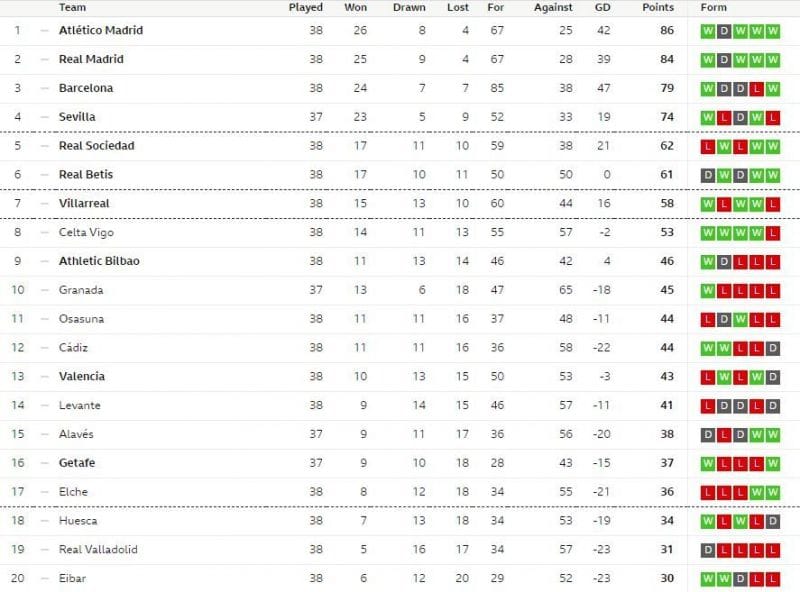Open the Villarreal team link

84,204
